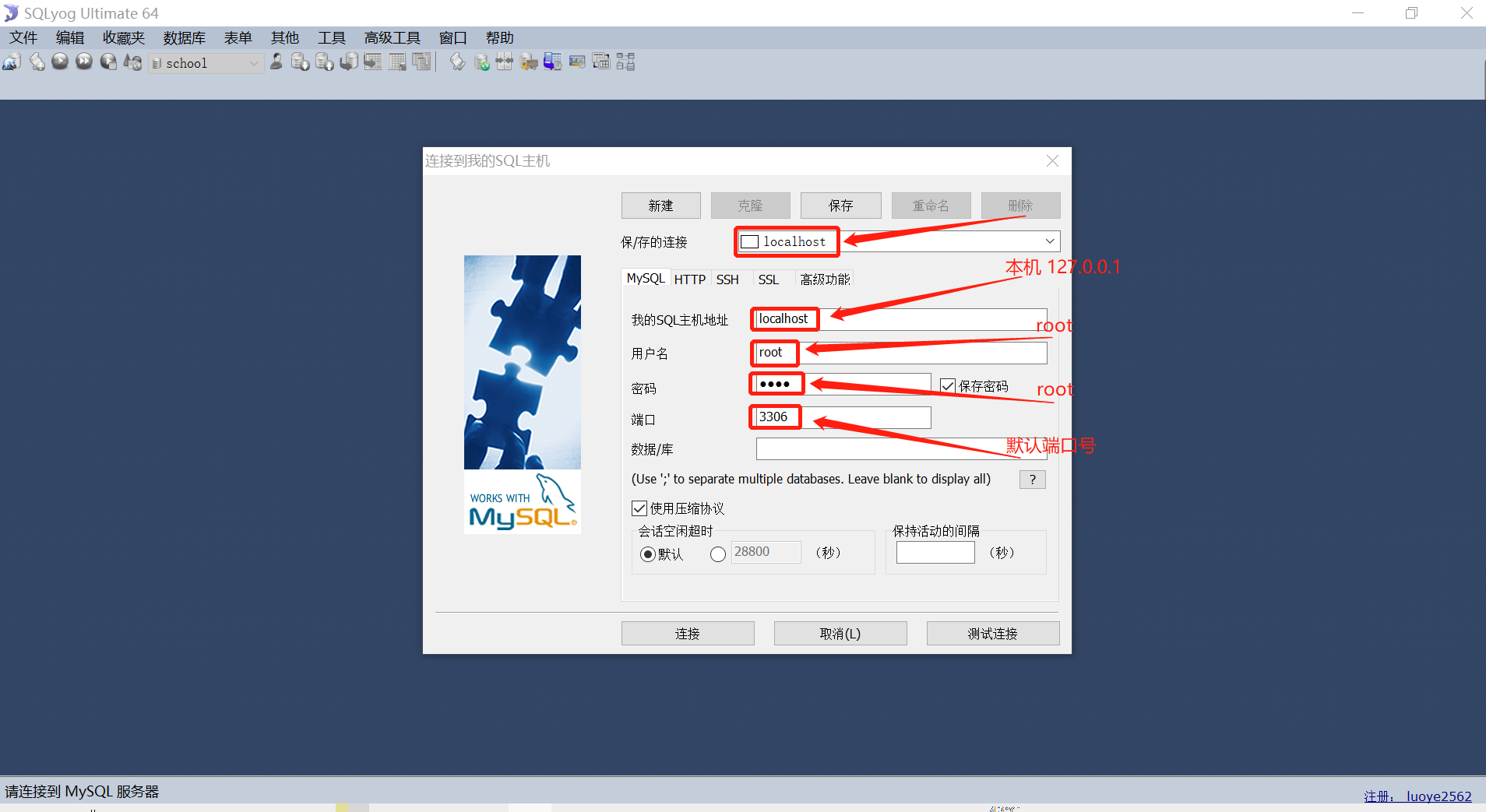The image size is (1486, 812).
Task: Click the SQL host address input field
Action: pyautogui.click(x=901, y=319)
